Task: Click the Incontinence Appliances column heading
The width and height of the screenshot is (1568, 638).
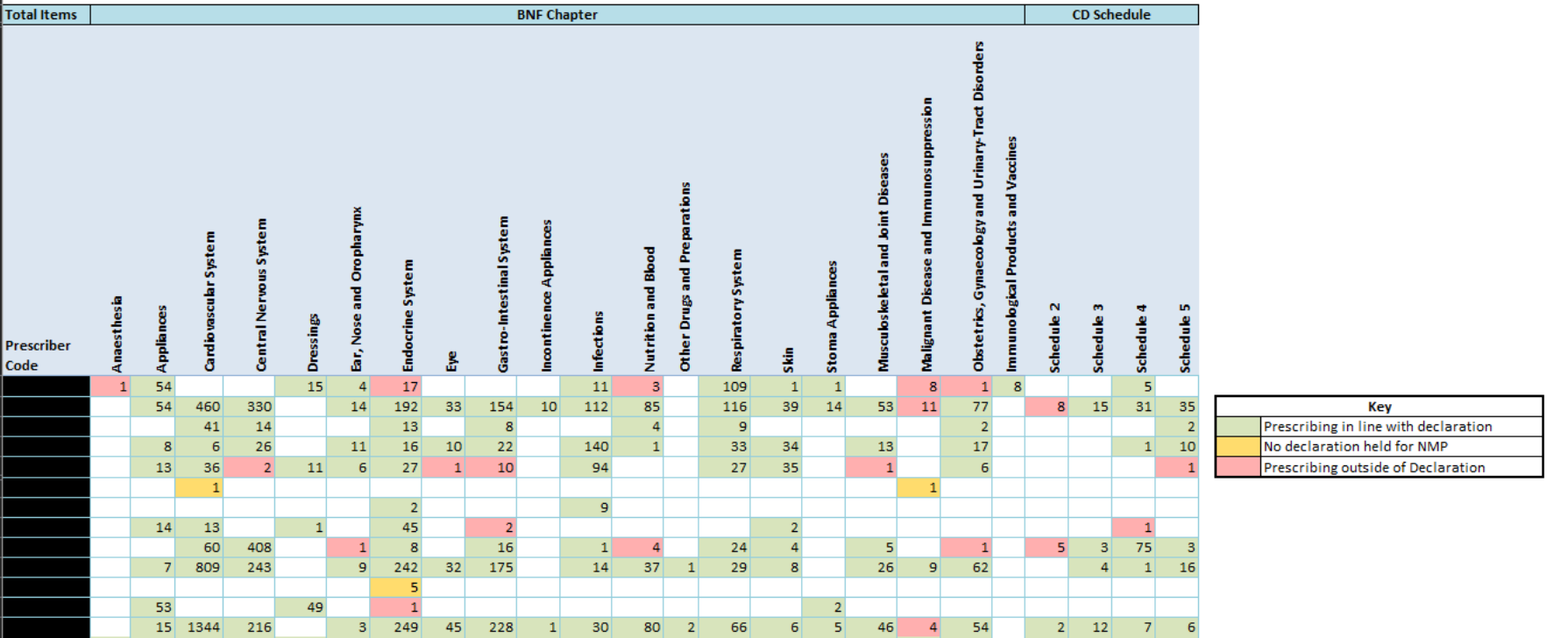Action: (x=546, y=296)
